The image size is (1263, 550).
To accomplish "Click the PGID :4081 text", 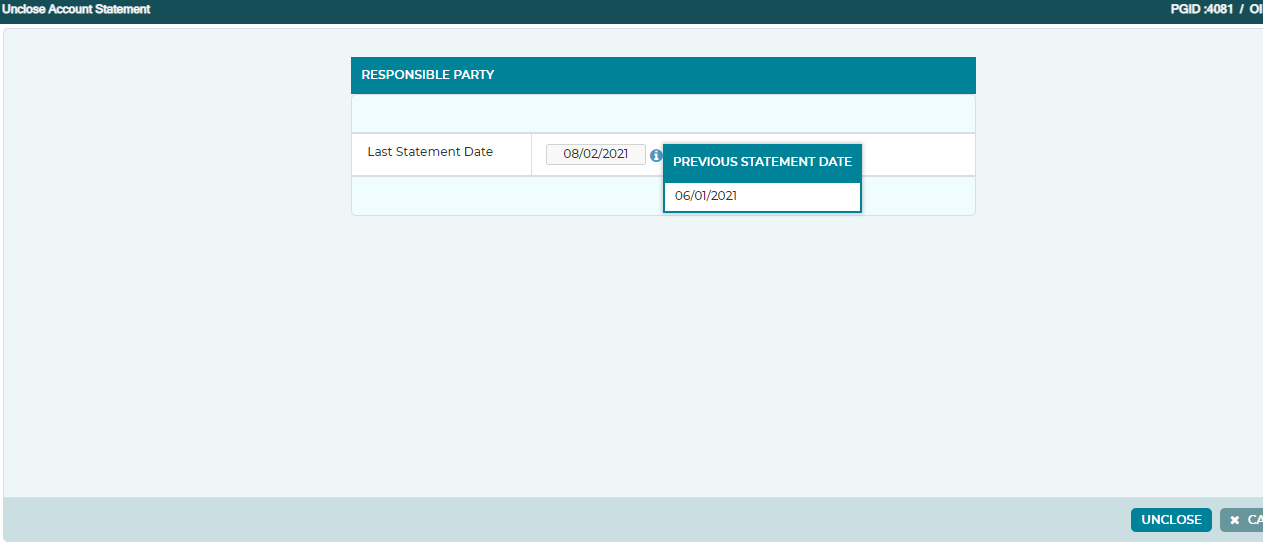I will pos(1203,9).
